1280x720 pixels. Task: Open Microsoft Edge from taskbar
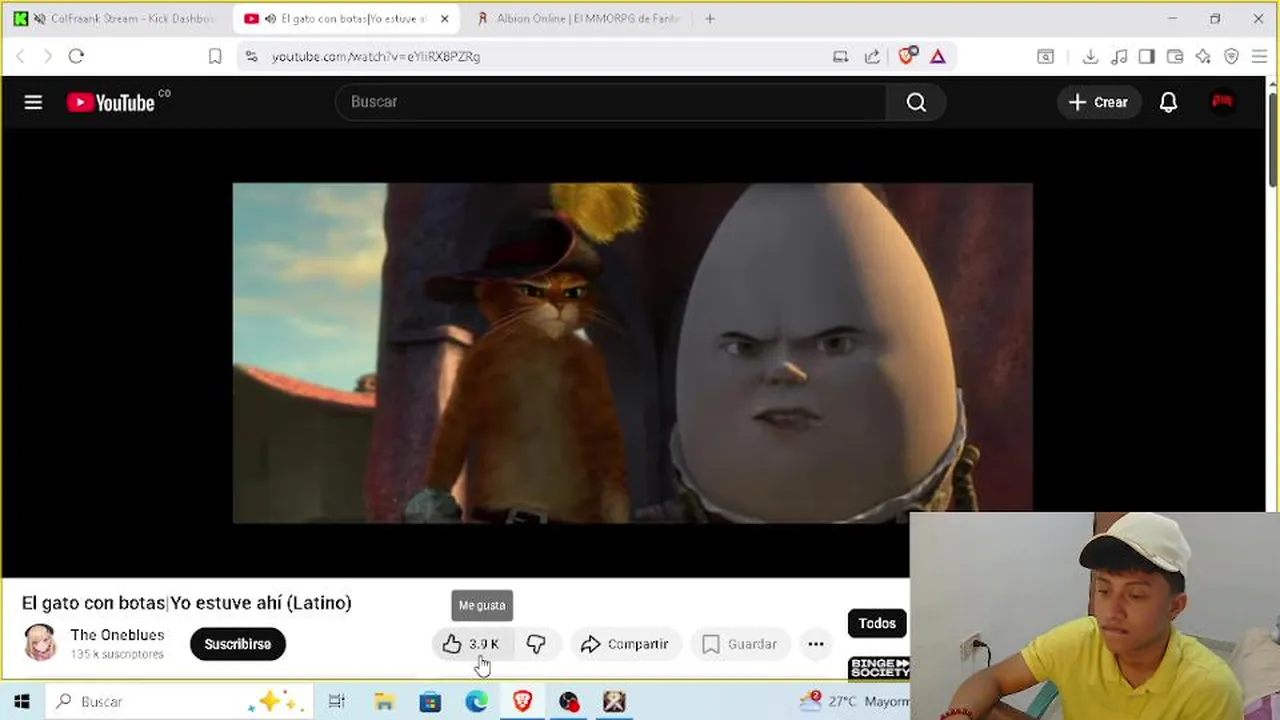tap(476, 702)
